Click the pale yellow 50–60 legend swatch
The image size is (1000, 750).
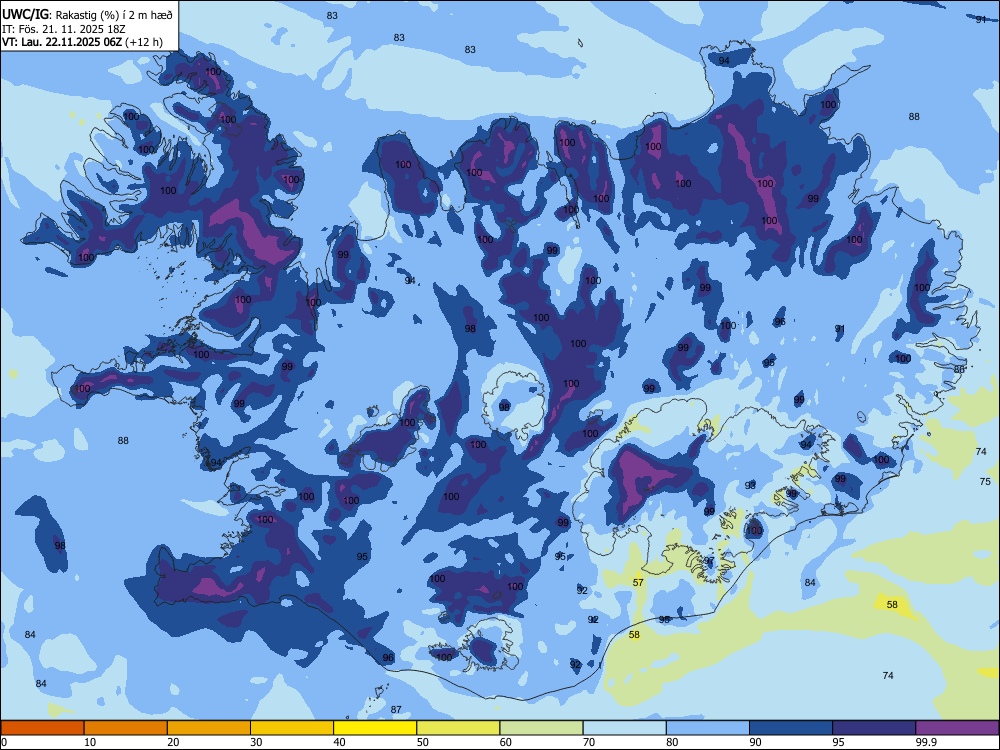tap(458, 728)
